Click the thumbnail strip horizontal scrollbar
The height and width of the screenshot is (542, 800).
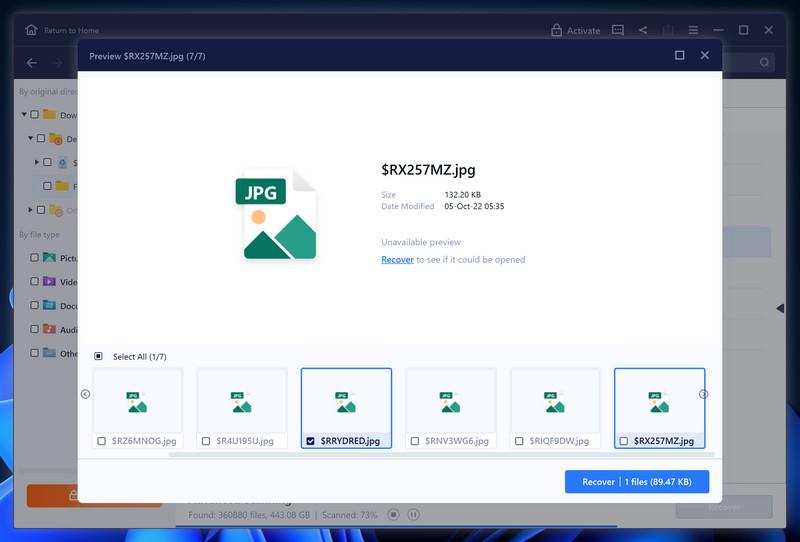click(x=441, y=454)
